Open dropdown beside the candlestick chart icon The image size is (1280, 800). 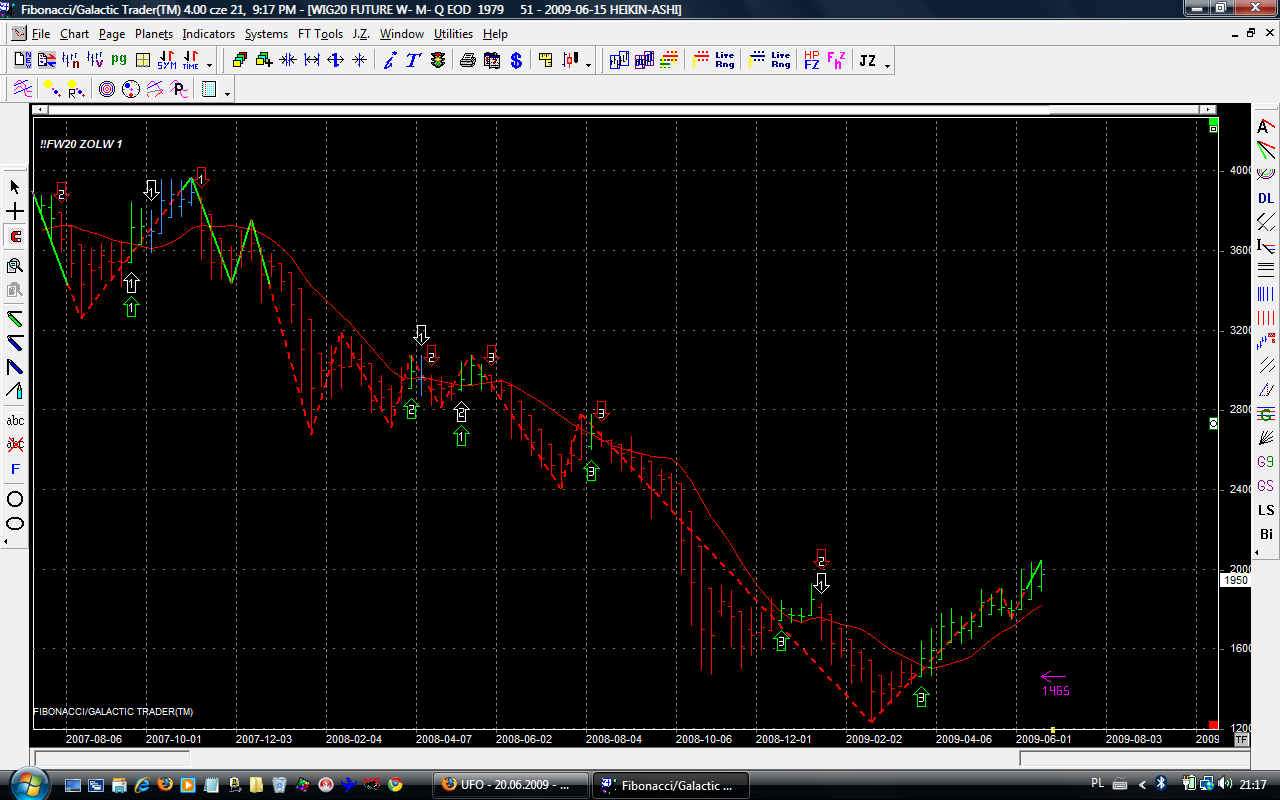tap(588, 65)
